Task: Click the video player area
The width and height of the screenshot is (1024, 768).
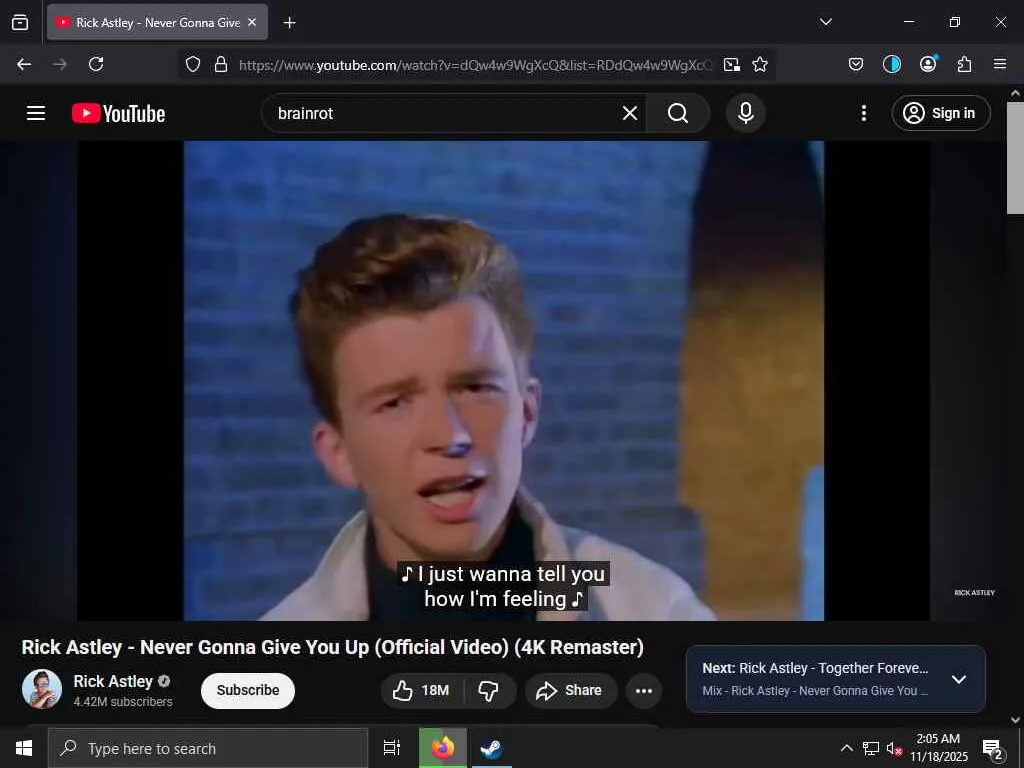Action: coord(503,381)
